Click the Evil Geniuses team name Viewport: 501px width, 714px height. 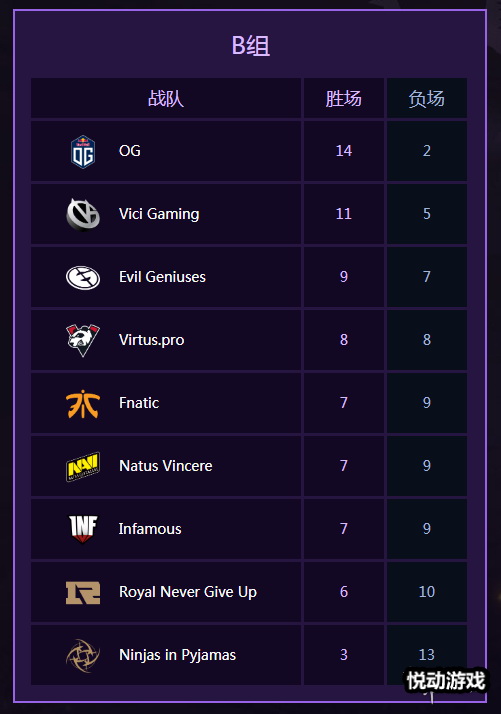[x=162, y=276]
